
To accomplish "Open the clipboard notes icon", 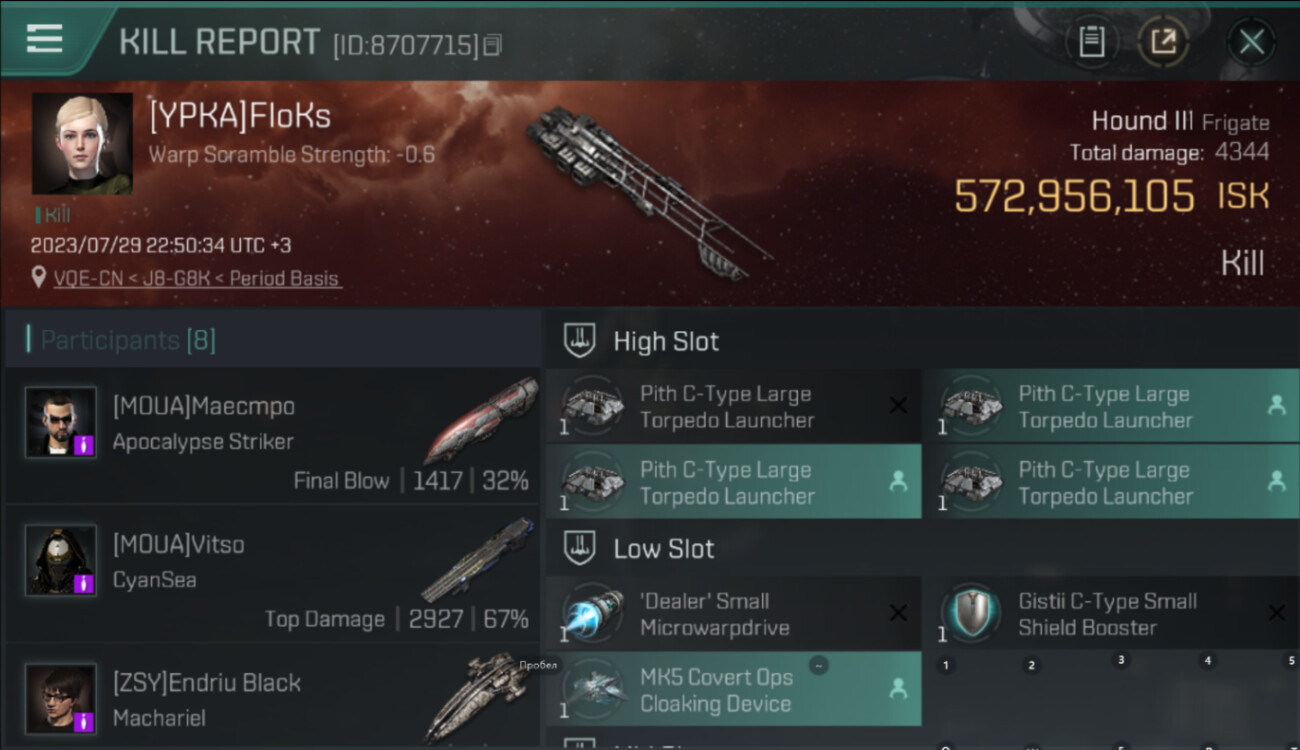I will 1091,41.
